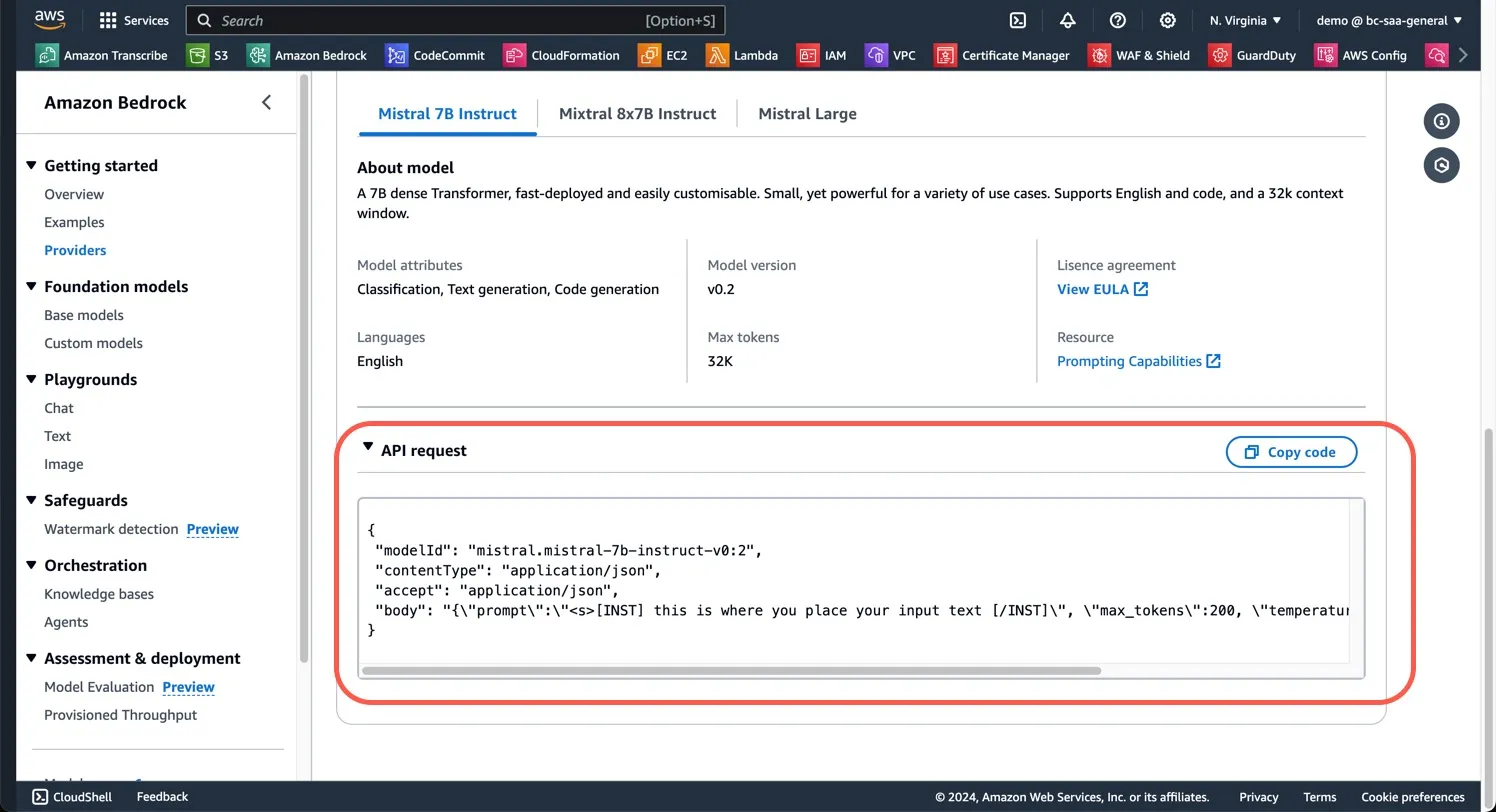Screen dimensions: 1496x812
Task: Open the Services grid menu
Action: 135,20
